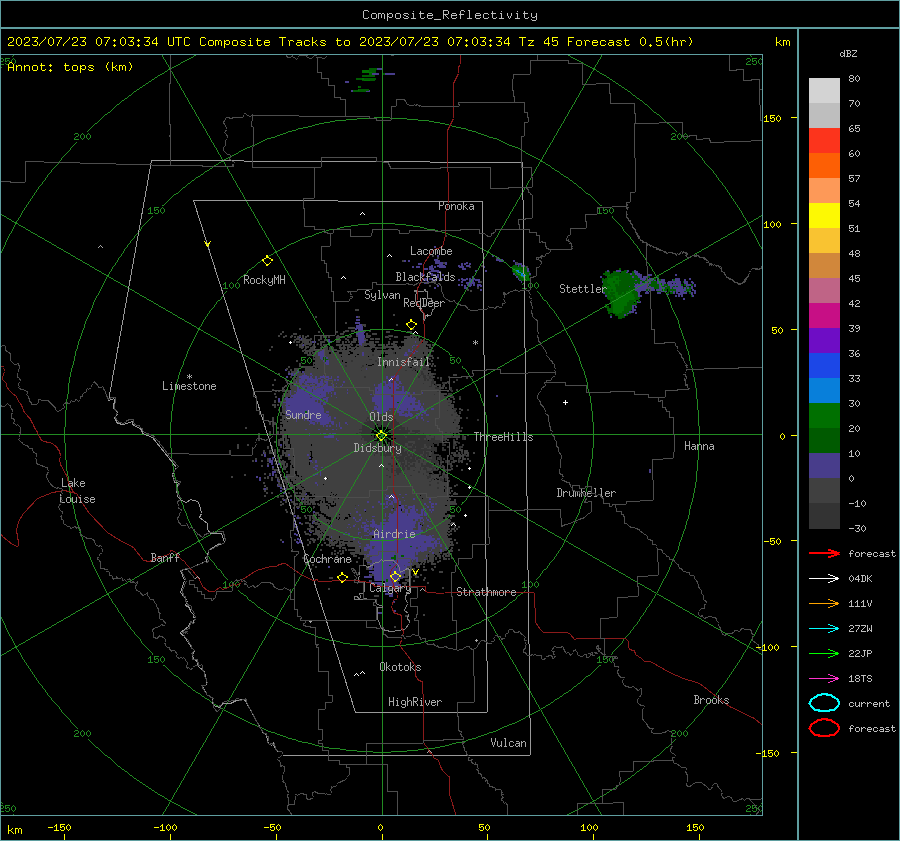Pick the magenta 42–39 dBZ swatch
900x841 pixels.
[824, 316]
